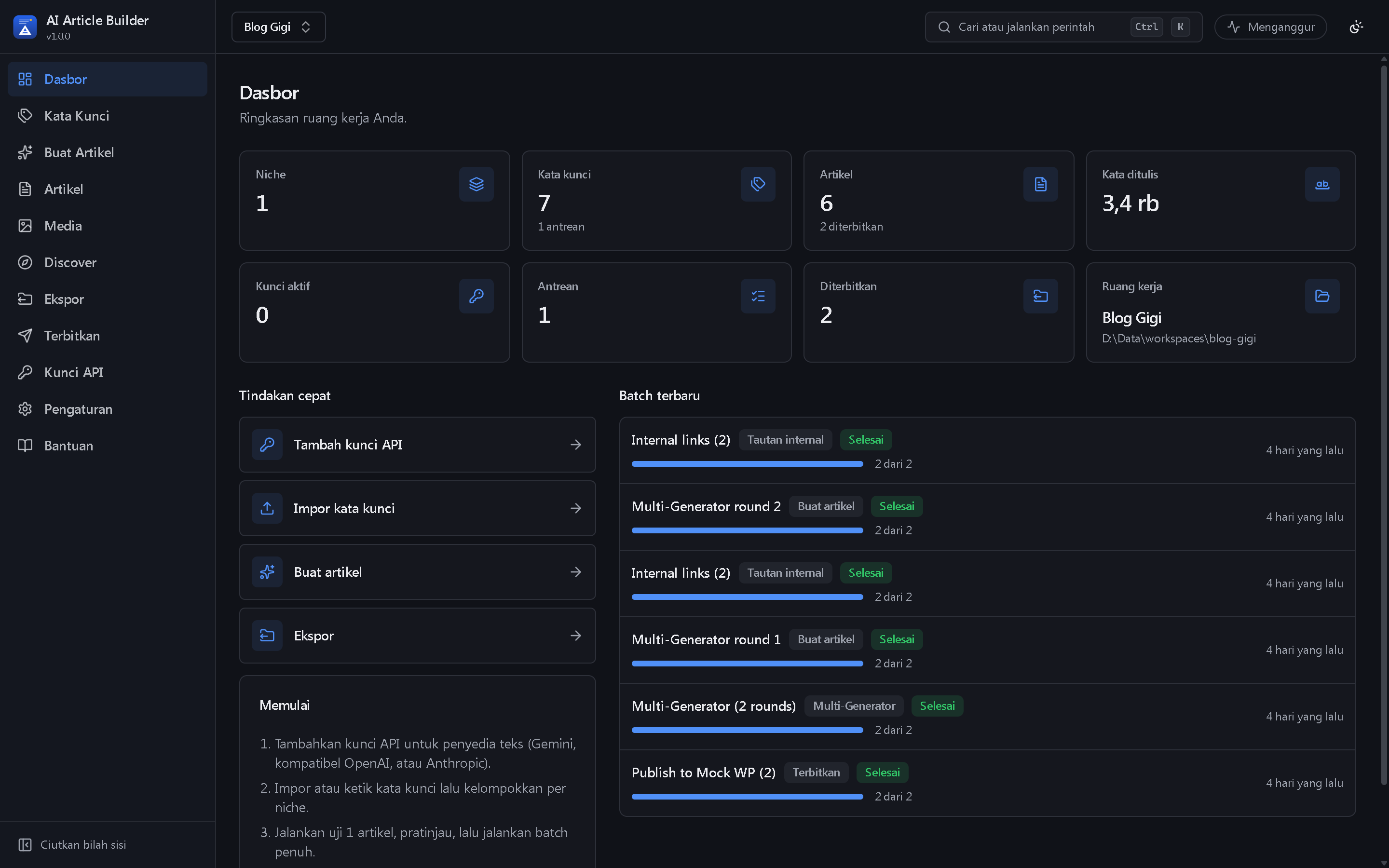Click the arrow on Impor kata kunci row

[576, 509]
